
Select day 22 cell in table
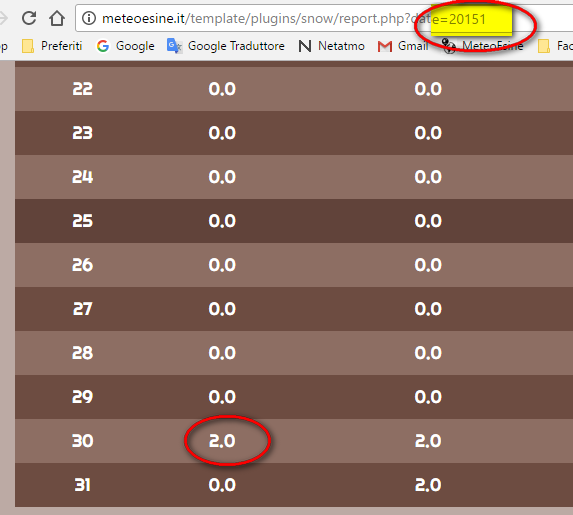[83, 89]
